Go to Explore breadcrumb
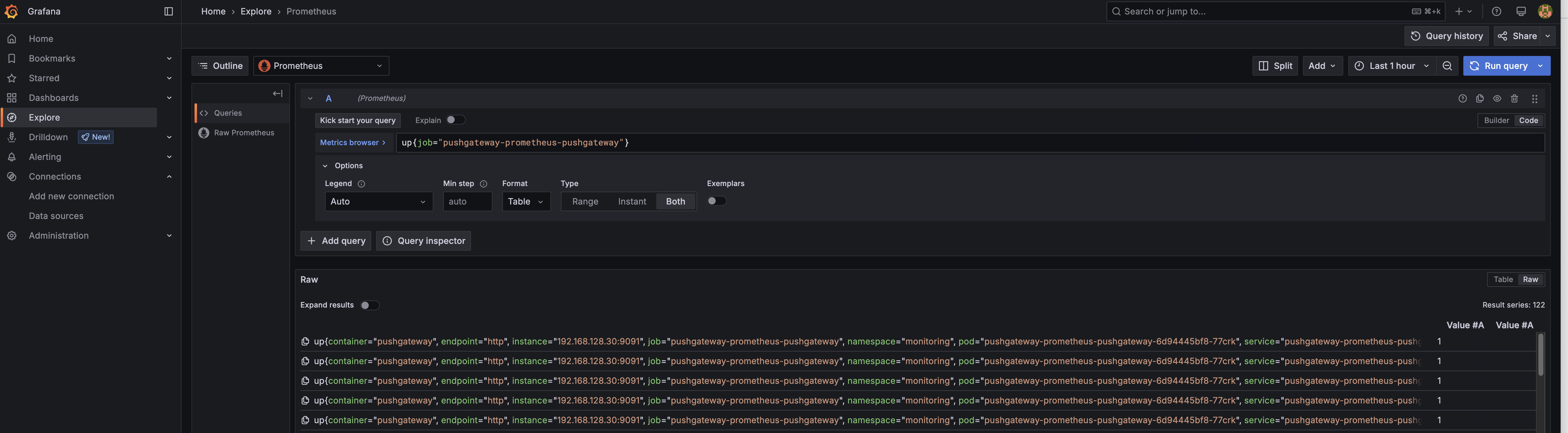Viewport: 1568px width, 433px height. (256, 12)
